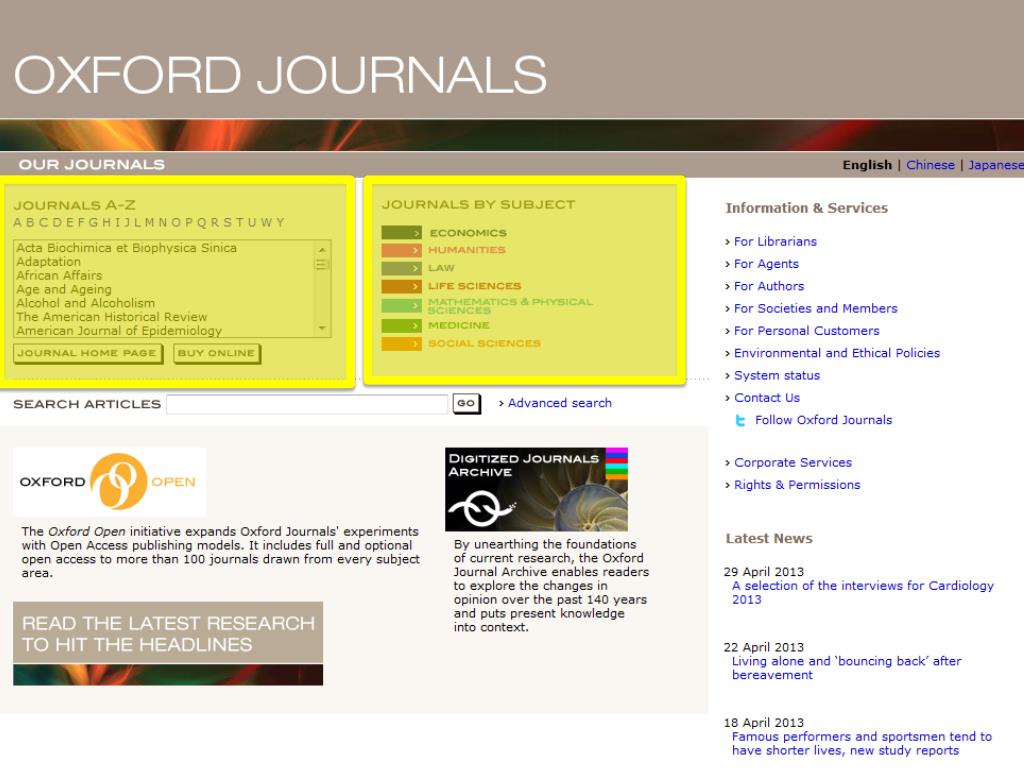Open Cardiology 2013 interviews news item
The image size is (1024, 768).
click(863, 592)
